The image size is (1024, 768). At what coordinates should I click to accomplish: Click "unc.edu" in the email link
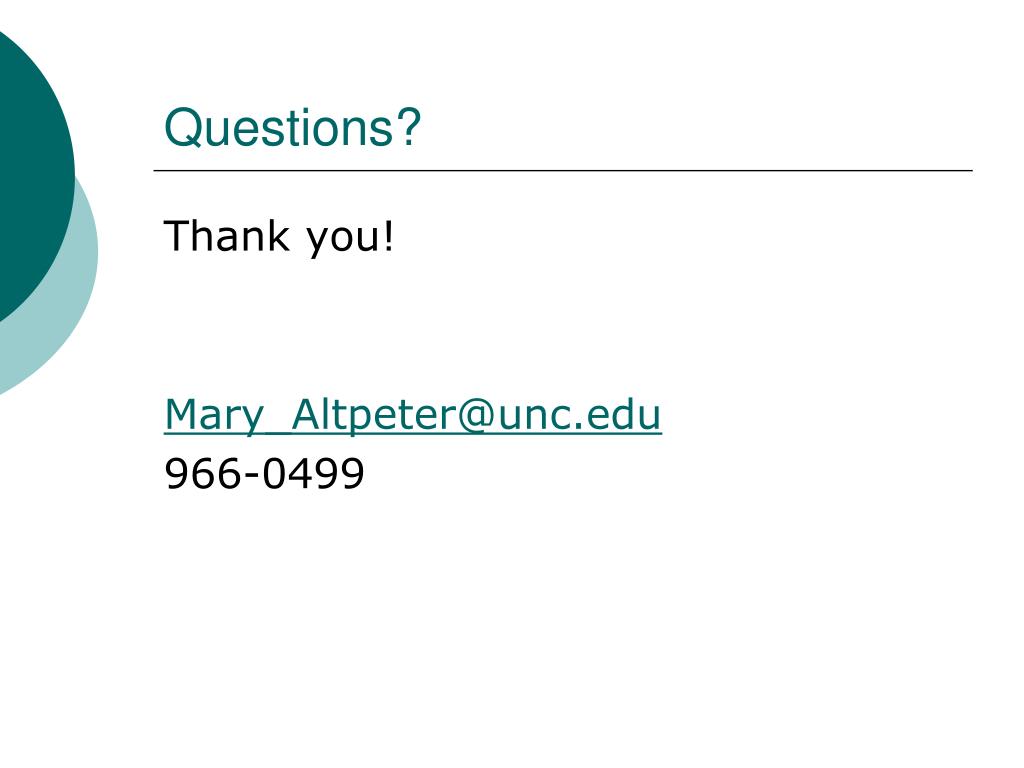[x=580, y=414]
